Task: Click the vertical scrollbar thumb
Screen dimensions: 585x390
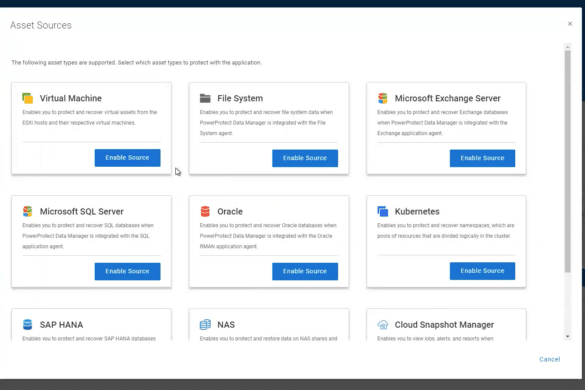Action: [x=567, y=162]
